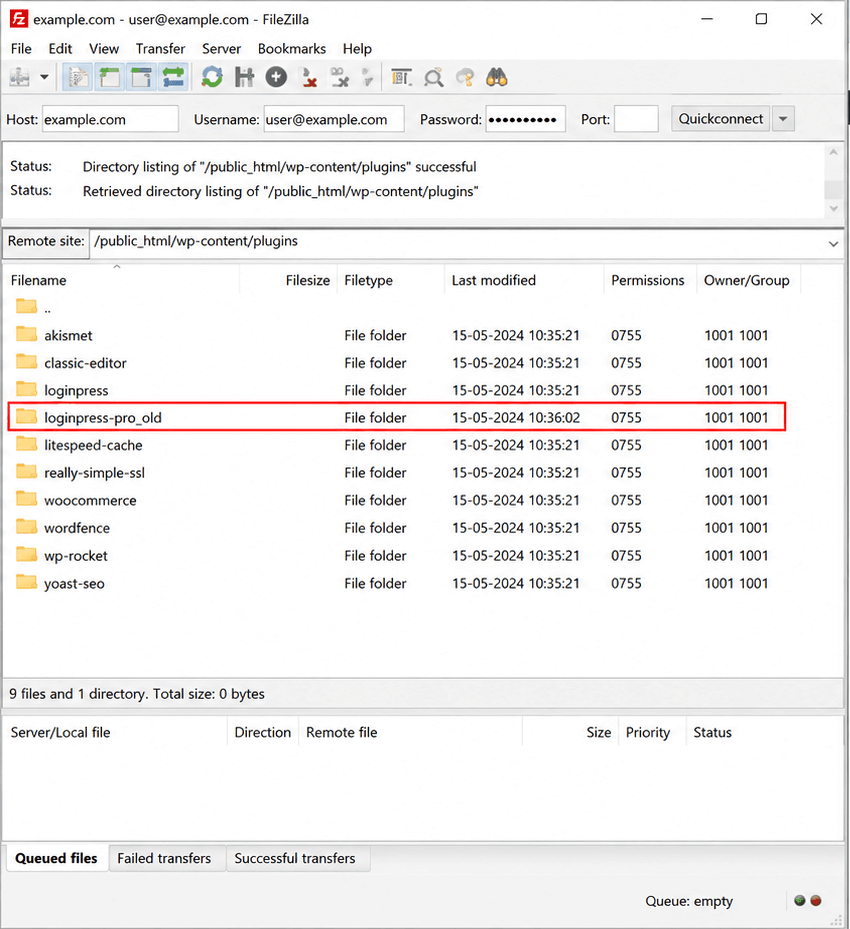This screenshot has height=929, width=850.
Task: Toggle the local directory tree view
Action: [110, 77]
